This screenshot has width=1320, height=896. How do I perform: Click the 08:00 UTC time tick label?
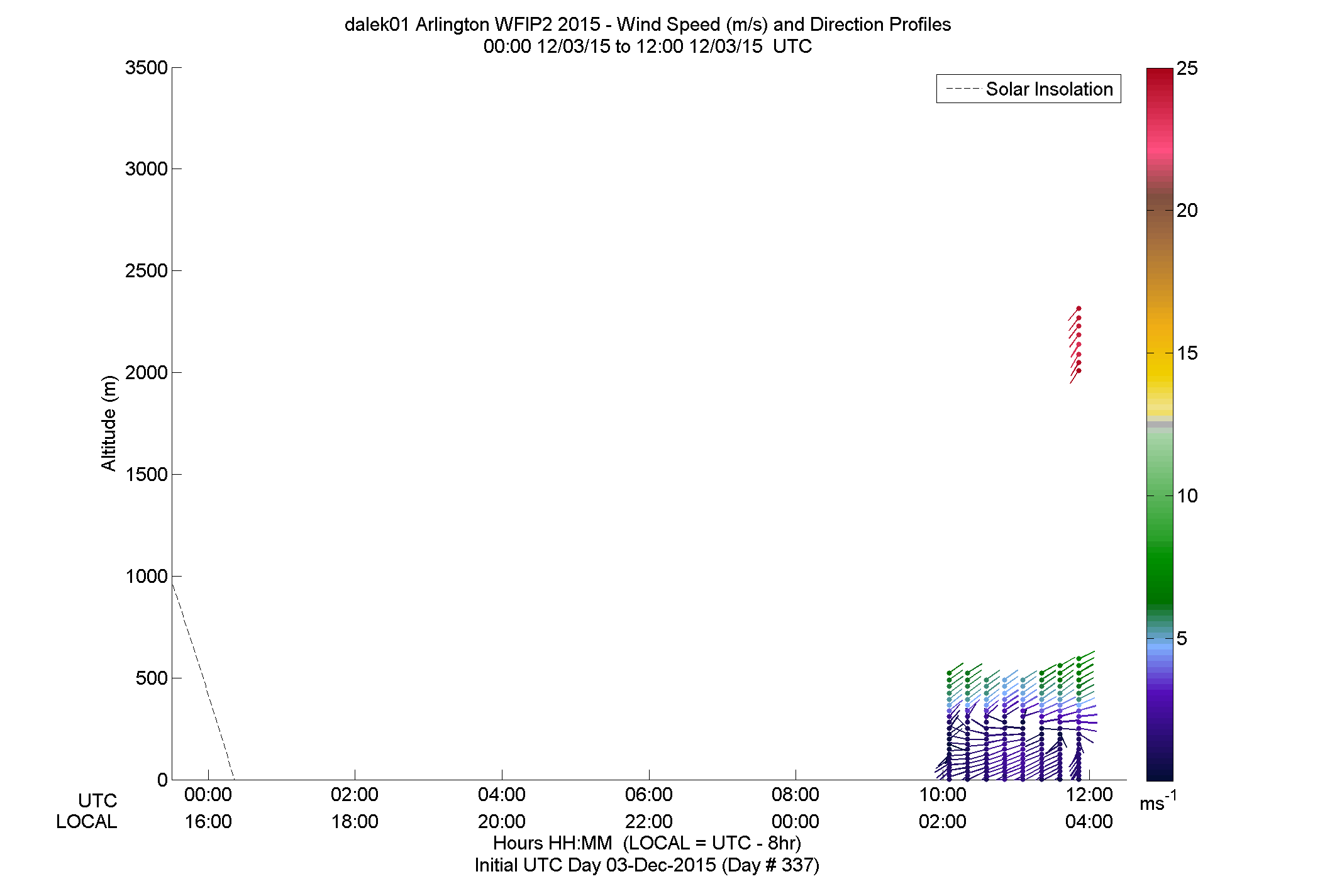796,794
